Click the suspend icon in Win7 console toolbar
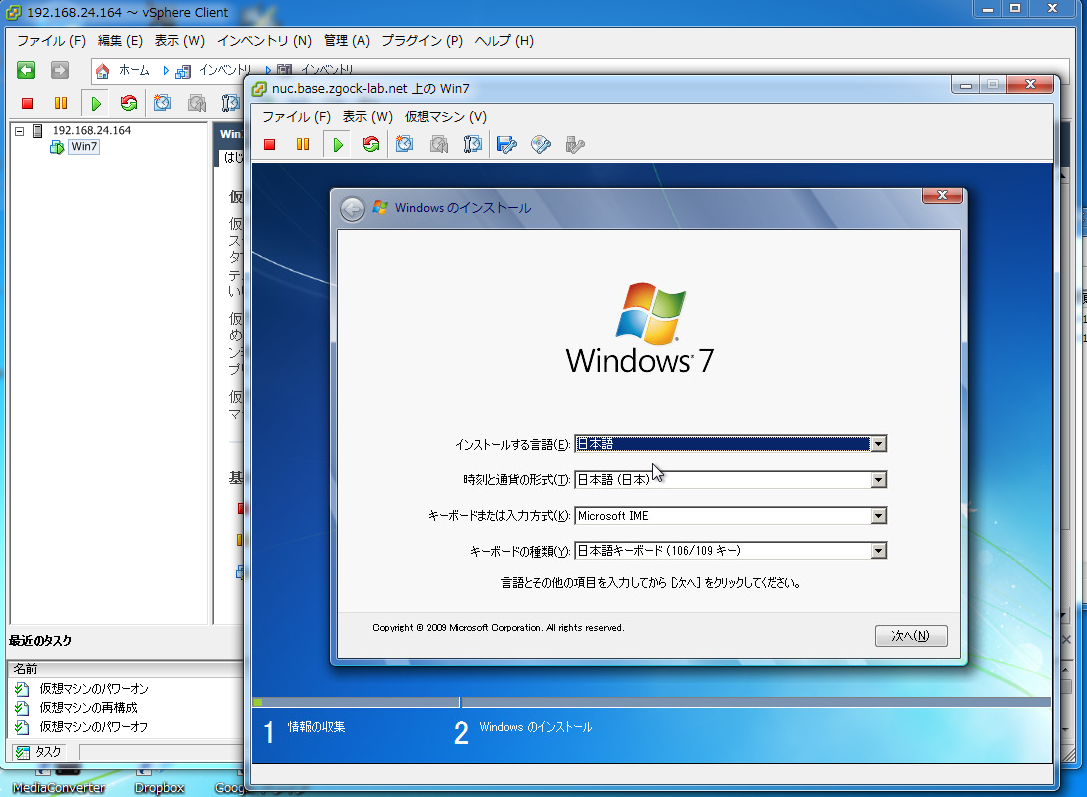This screenshot has width=1087, height=797. click(303, 144)
